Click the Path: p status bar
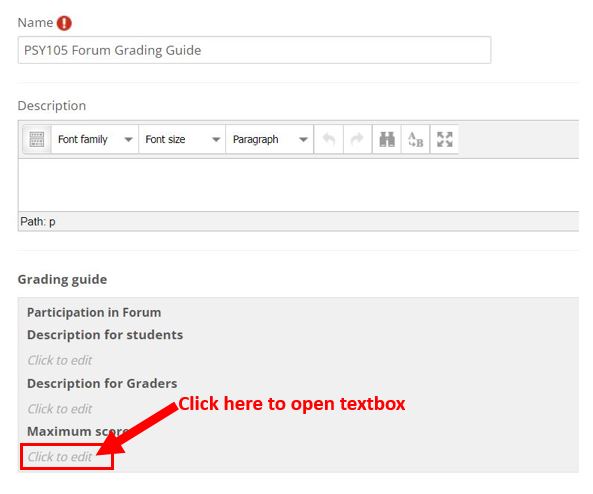593x494 pixels. pyautogui.click(x=298, y=221)
